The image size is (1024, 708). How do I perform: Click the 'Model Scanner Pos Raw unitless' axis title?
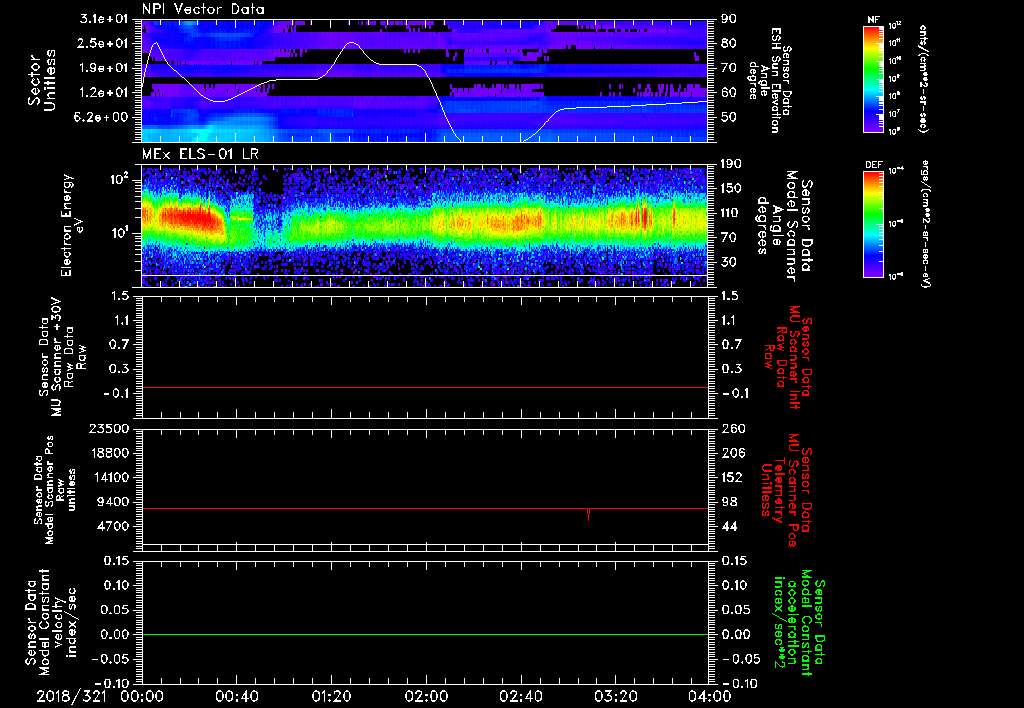pyautogui.click(x=55, y=490)
